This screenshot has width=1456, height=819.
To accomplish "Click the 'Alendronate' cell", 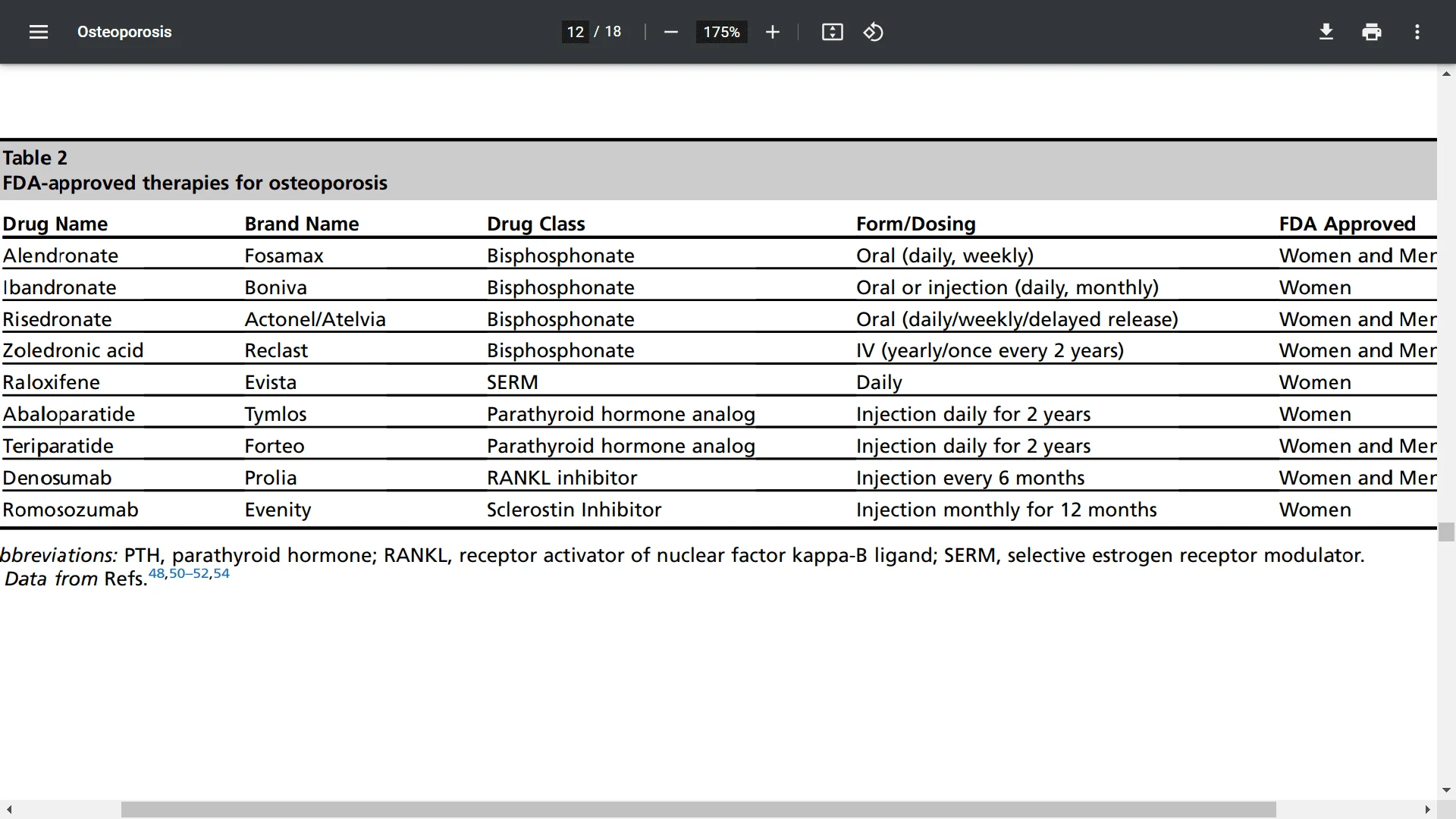I will point(61,256).
